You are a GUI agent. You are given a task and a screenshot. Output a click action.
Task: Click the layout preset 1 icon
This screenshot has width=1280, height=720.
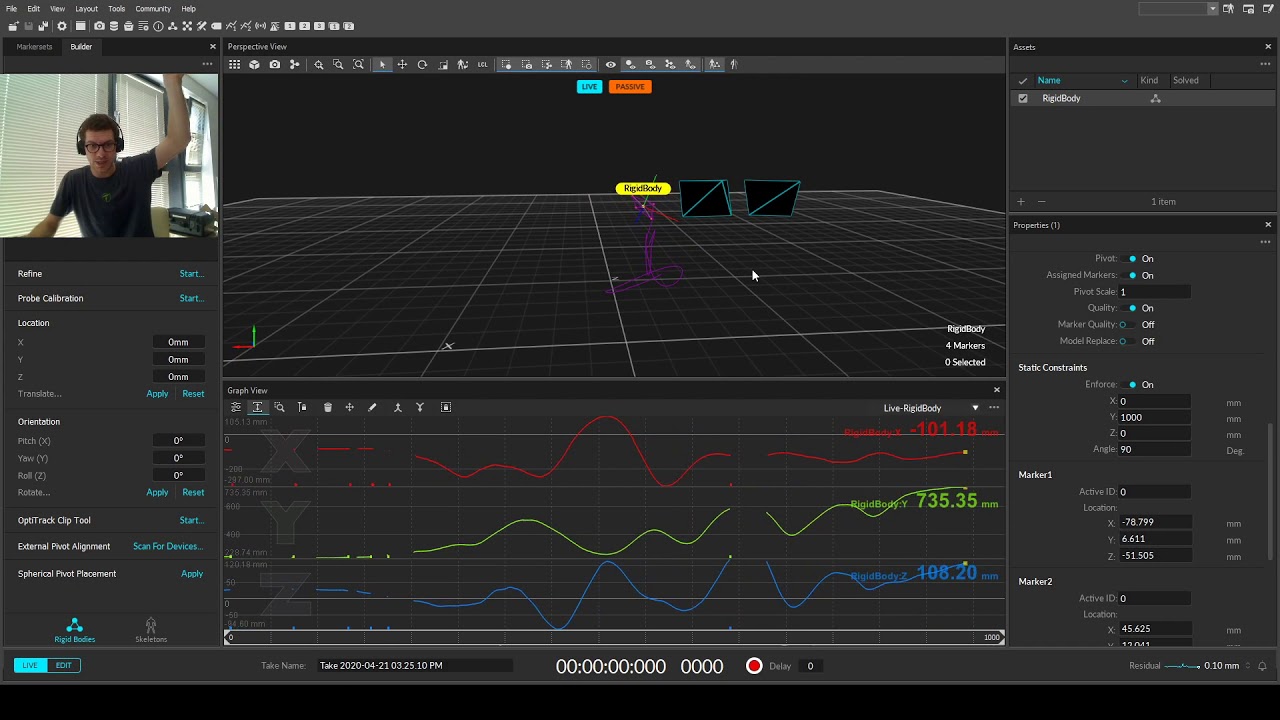[x=289, y=26]
